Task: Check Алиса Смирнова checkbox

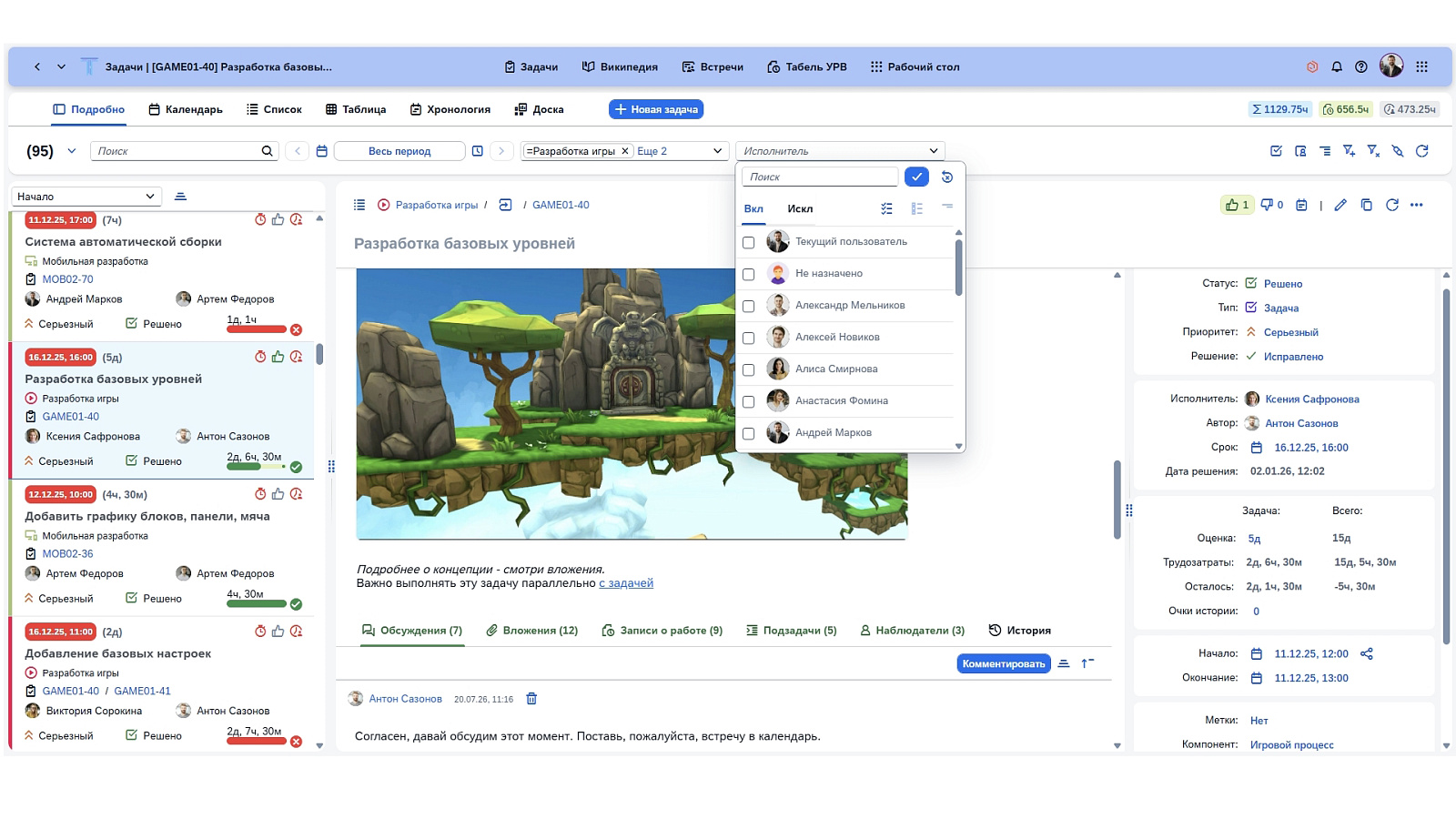Action: 748,370
